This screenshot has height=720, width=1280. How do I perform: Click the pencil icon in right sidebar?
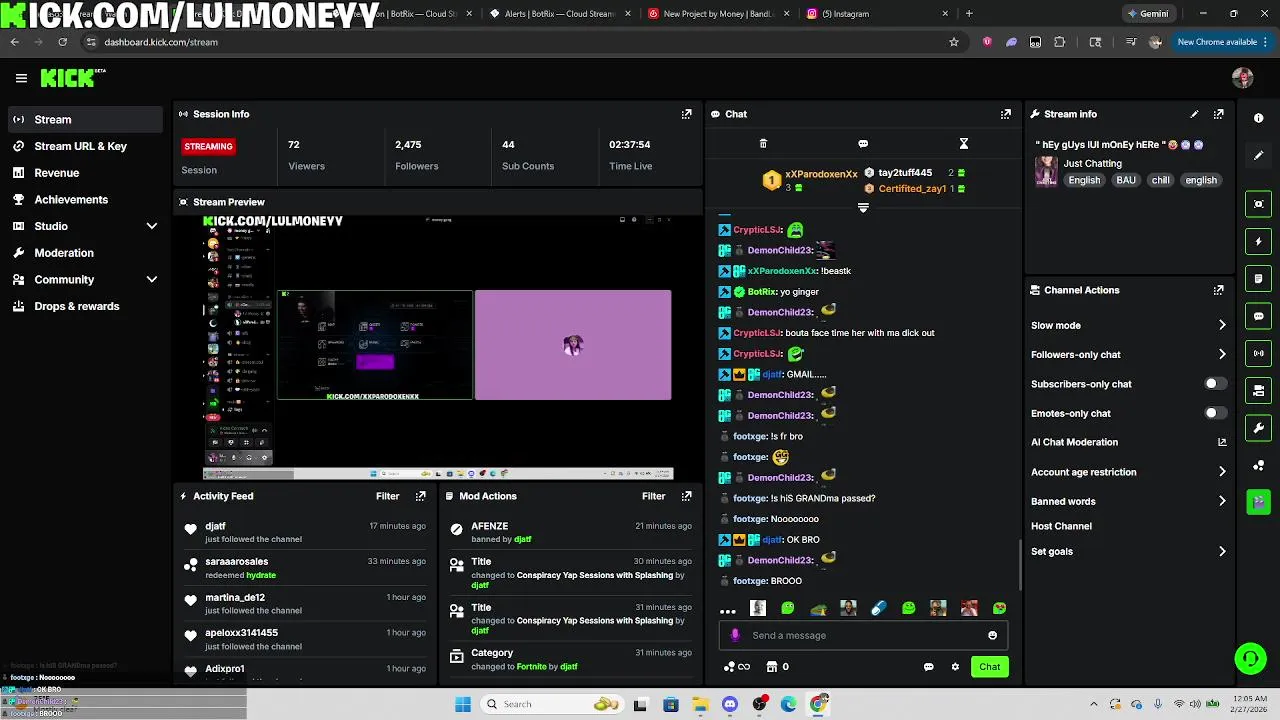(x=1258, y=156)
